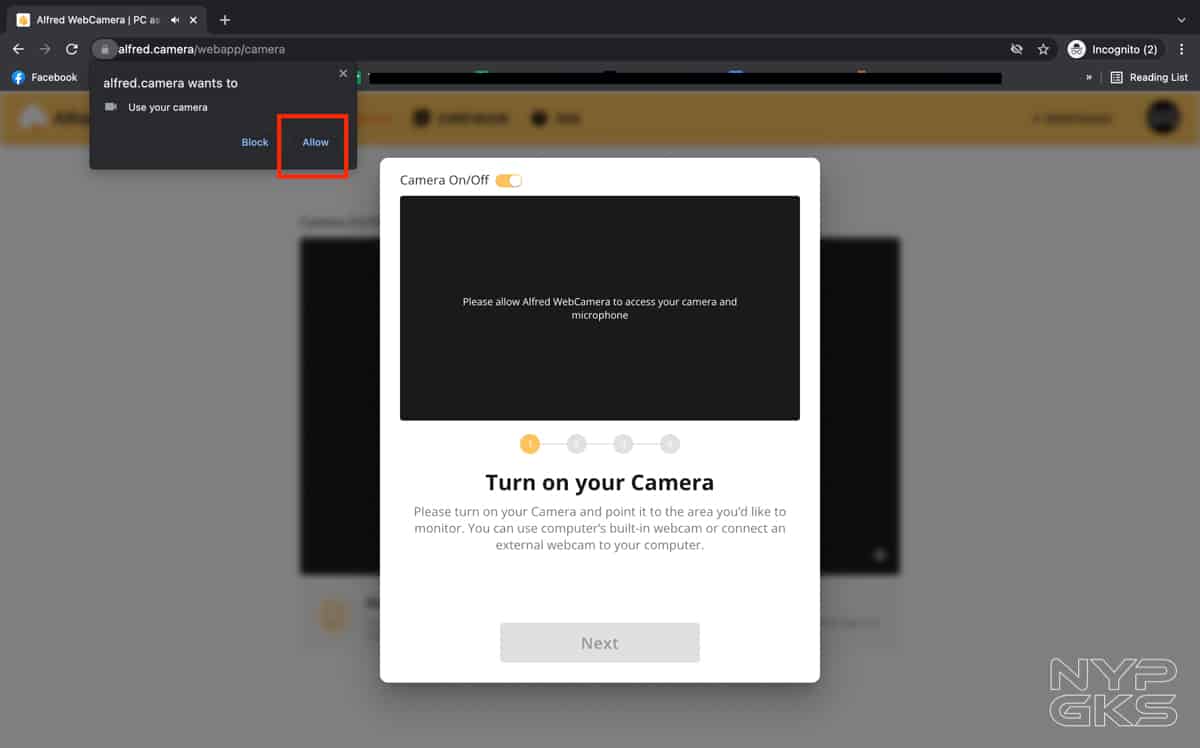Click the "Turn on your Camera" heading

tap(600, 483)
